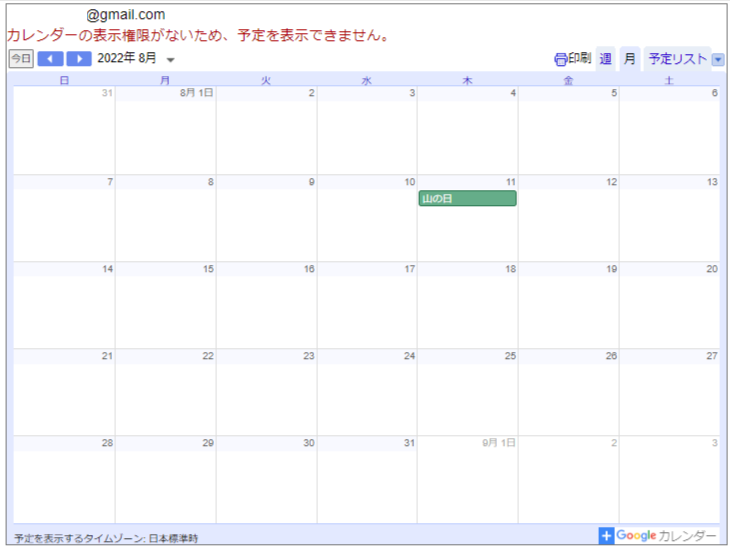
Task: Click the 木 weekday header
Action: pyautogui.click(x=467, y=81)
